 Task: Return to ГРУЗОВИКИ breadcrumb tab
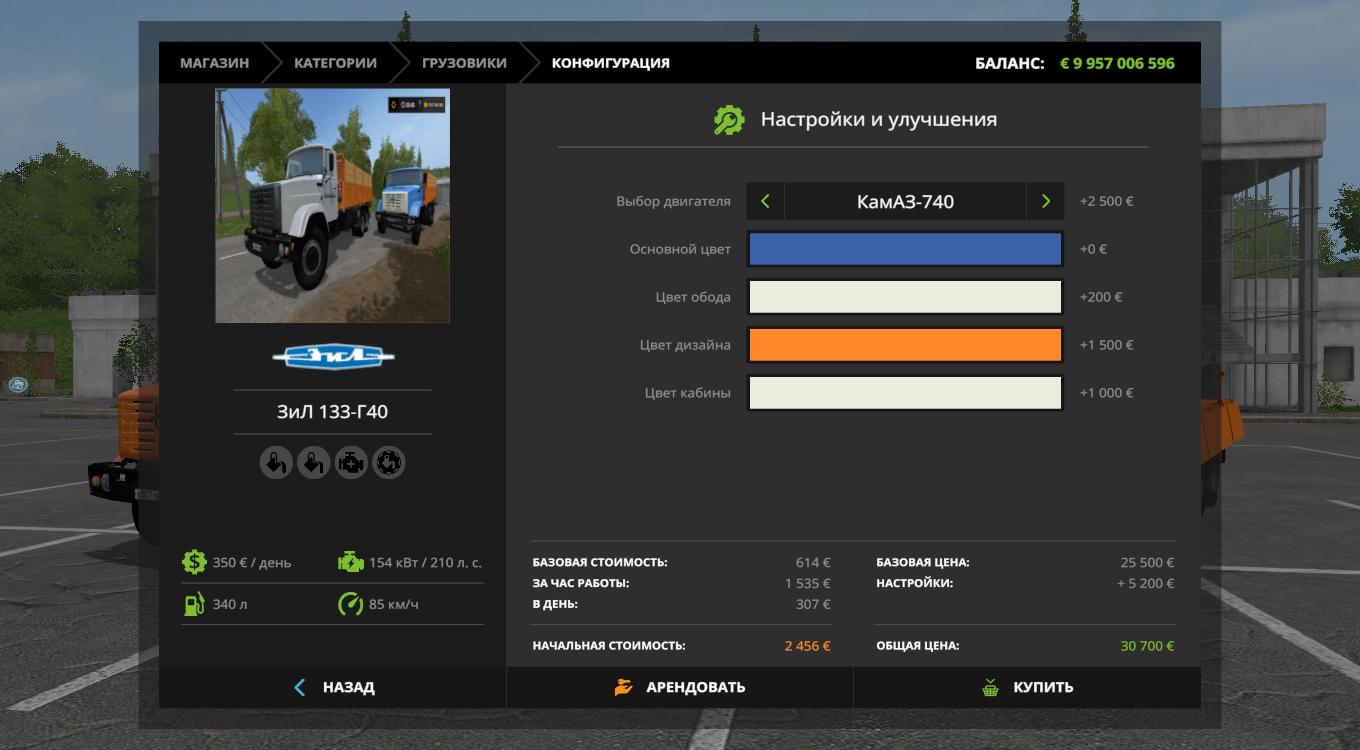pos(464,63)
